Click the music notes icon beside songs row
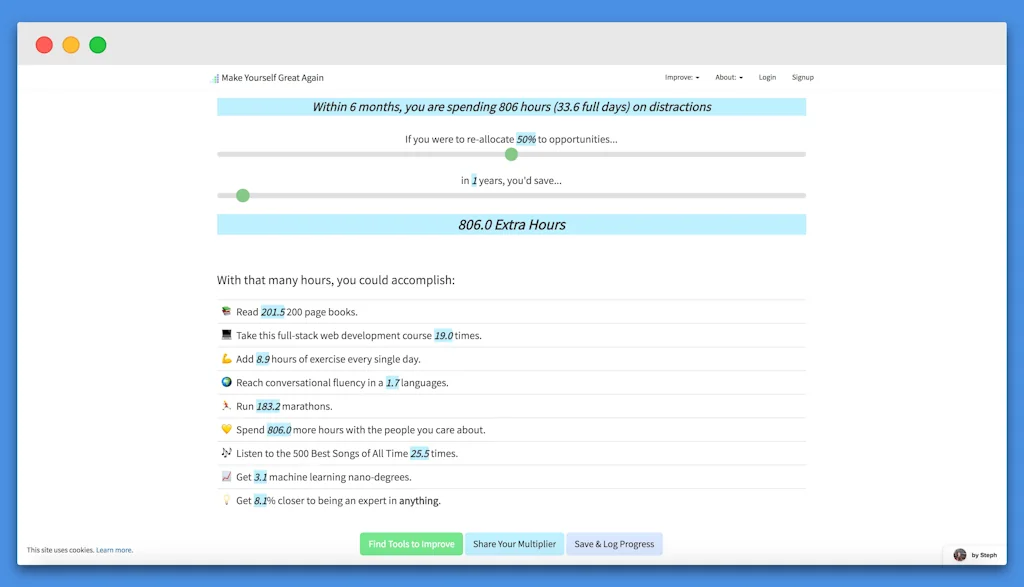This screenshot has height=587, width=1024. pyautogui.click(x=226, y=453)
